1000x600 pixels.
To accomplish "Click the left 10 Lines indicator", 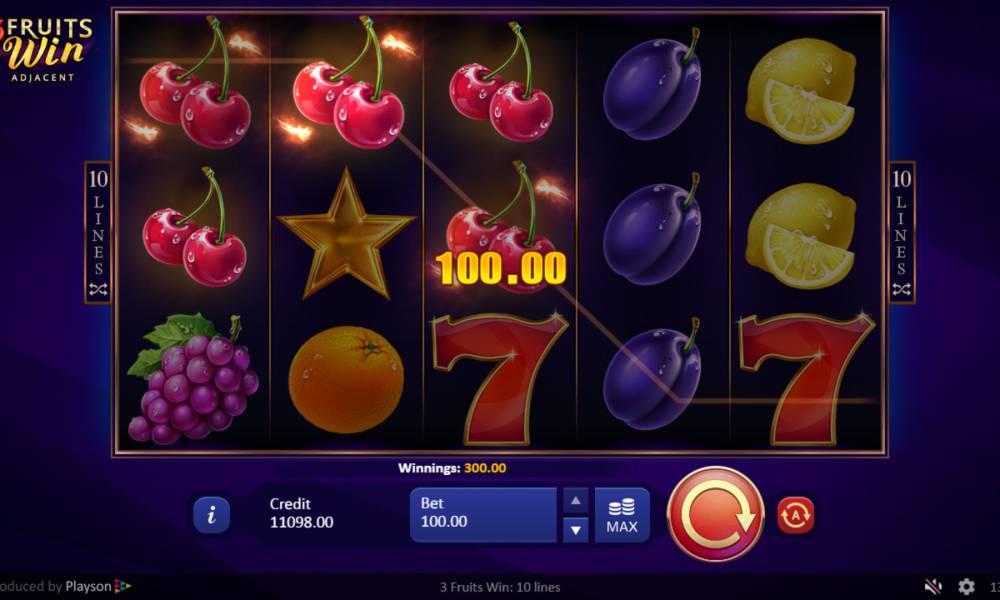I will click(98, 233).
